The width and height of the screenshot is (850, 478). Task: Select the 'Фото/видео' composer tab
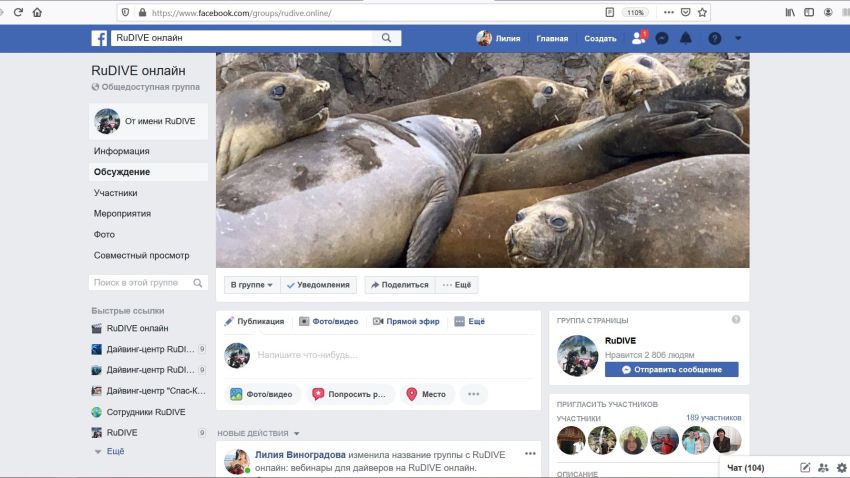pos(329,321)
